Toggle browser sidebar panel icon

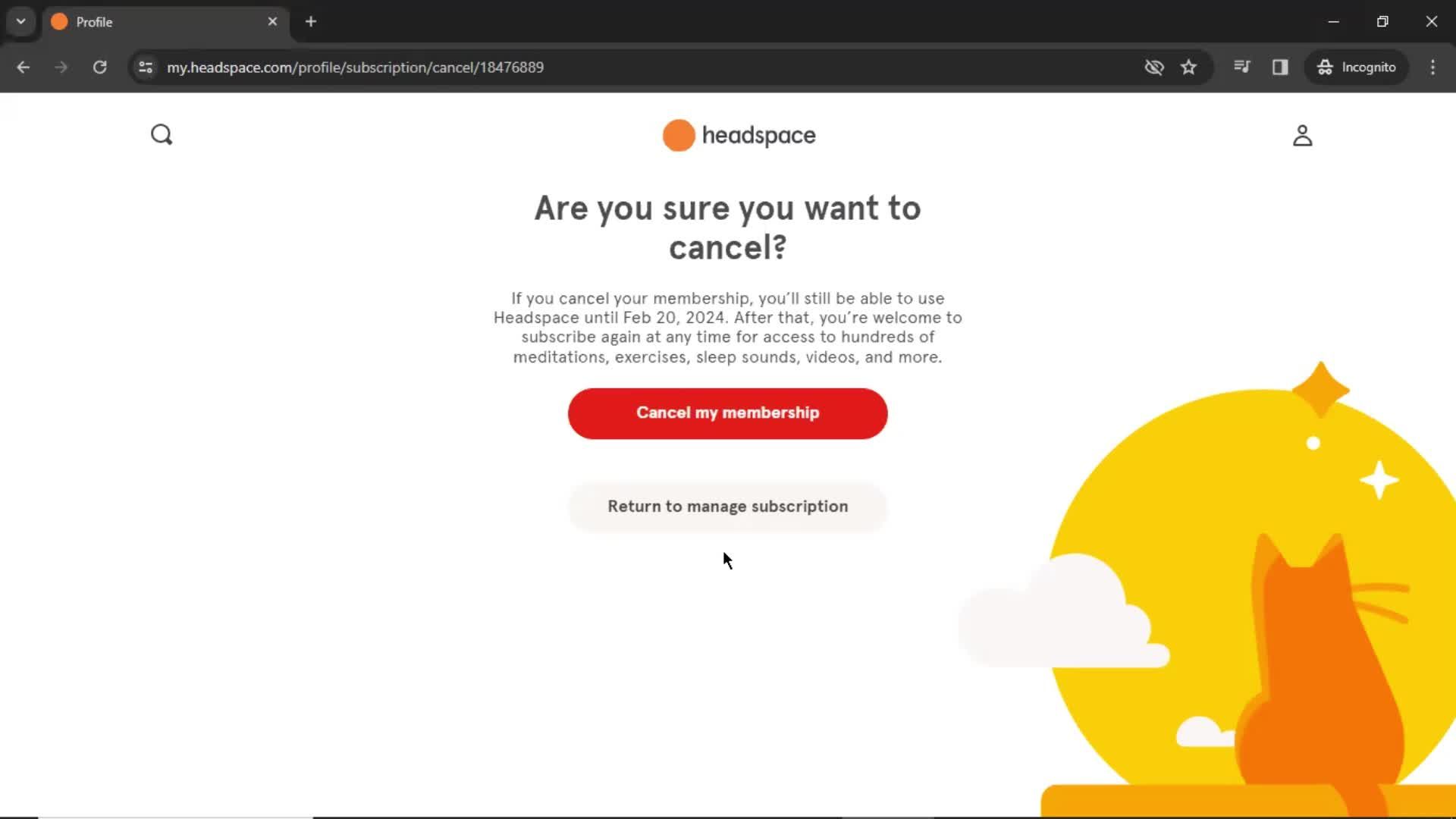click(1281, 67)
